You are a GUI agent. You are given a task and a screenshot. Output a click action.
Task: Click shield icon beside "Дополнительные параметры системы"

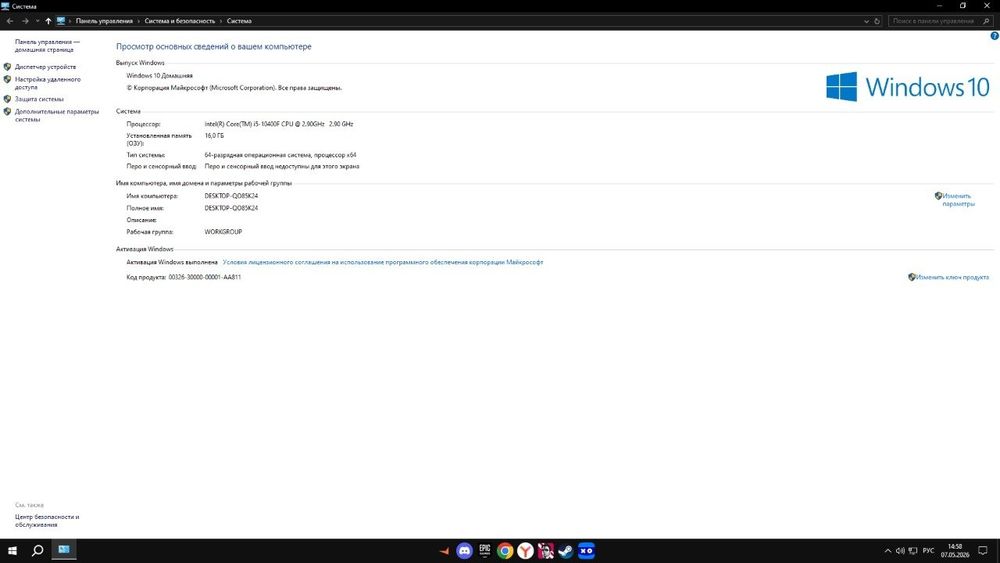8,111
